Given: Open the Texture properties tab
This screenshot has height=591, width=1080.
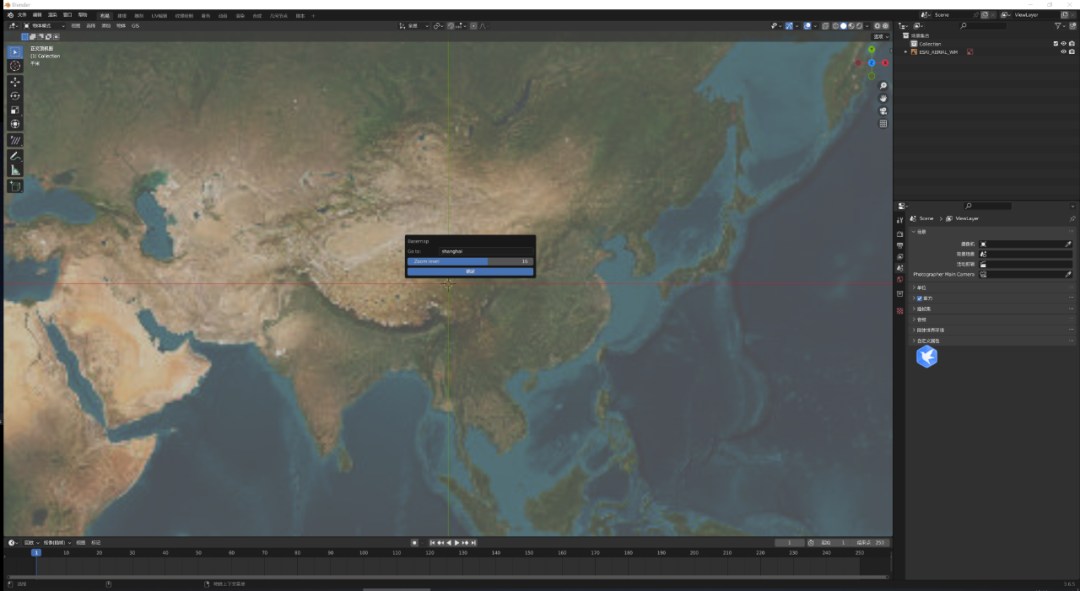Looking at the screenshot, I should pyautogui.click(x=900, y=311).
